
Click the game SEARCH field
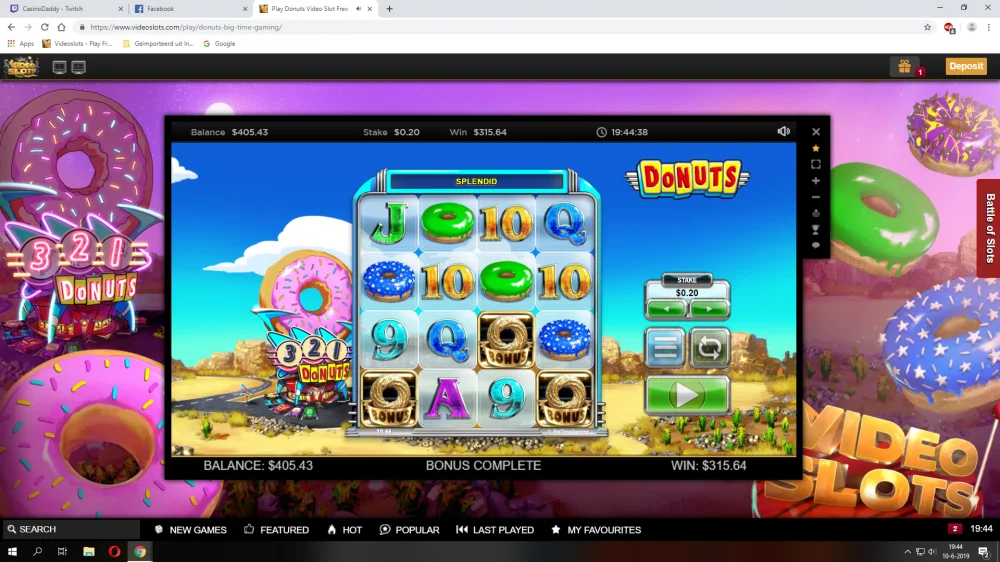pos(70,529)
